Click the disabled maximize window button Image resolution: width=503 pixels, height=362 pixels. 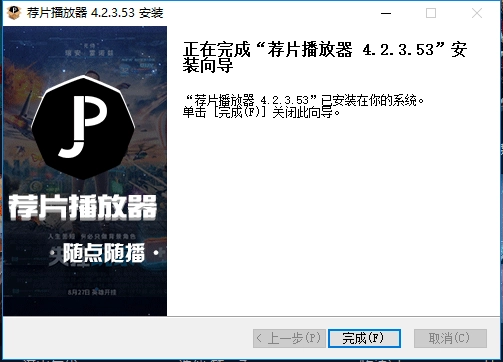(431, 13)
